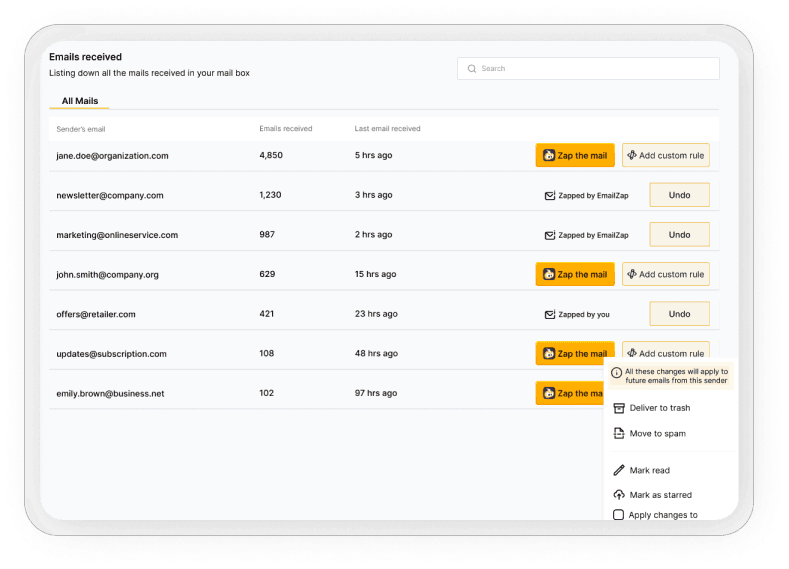
Task: Click the search magnifier icon
Action: pos(471,68)
